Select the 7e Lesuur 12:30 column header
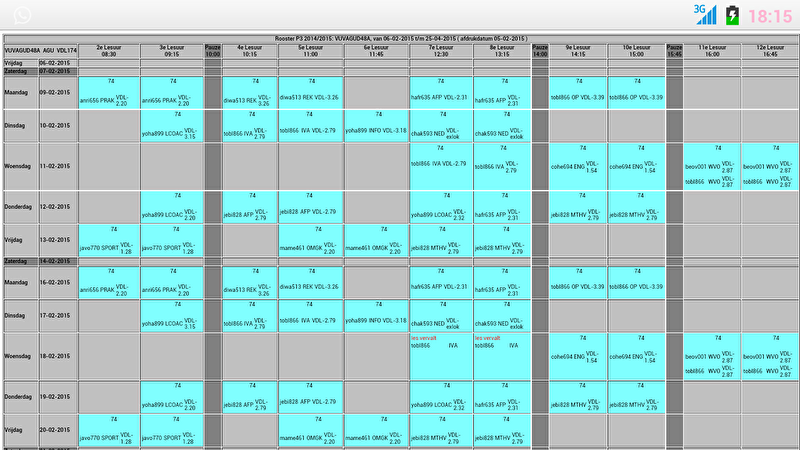 click(440, 49)
